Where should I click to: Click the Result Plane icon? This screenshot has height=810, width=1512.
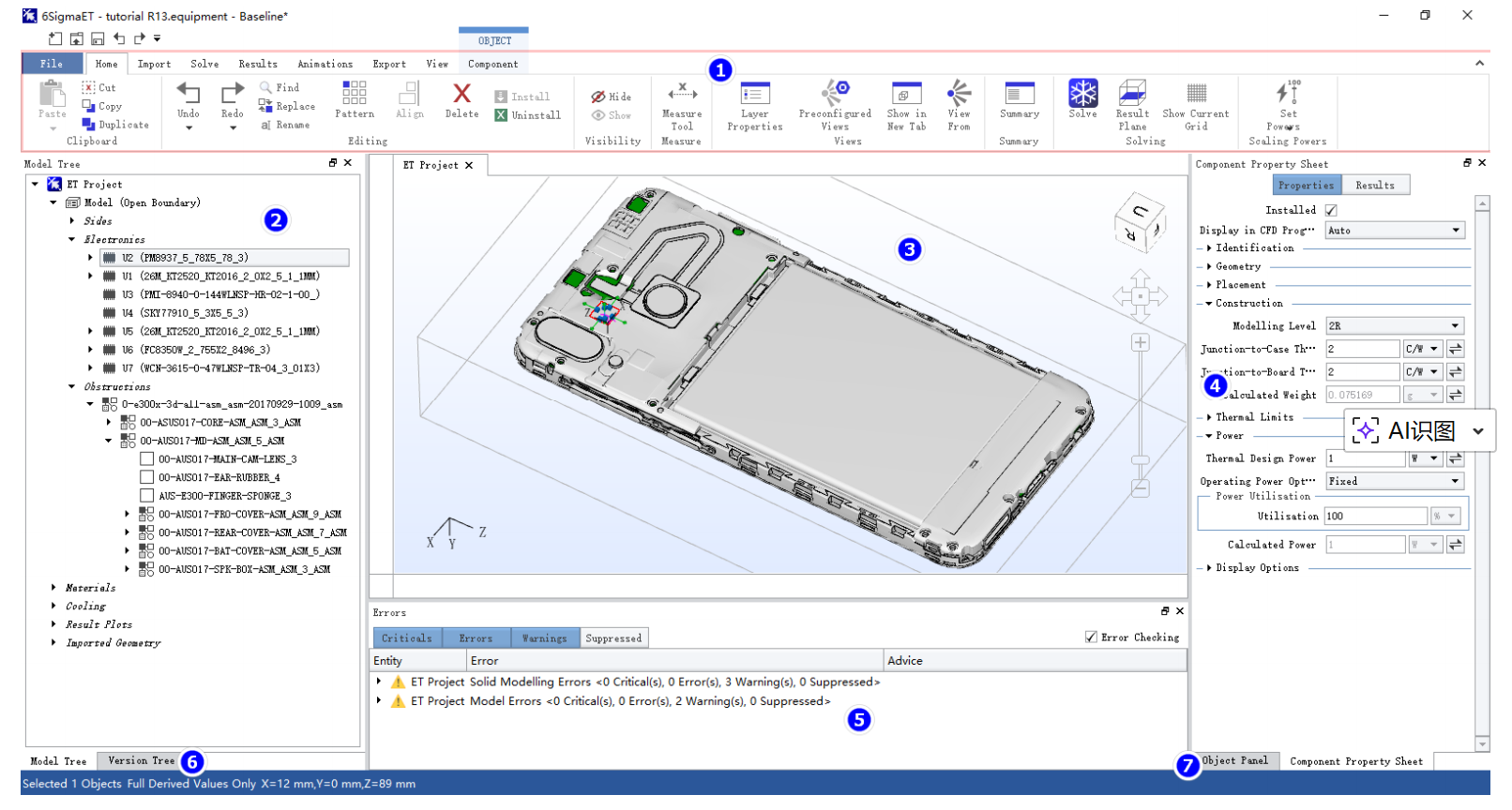tap(1132, 94)
